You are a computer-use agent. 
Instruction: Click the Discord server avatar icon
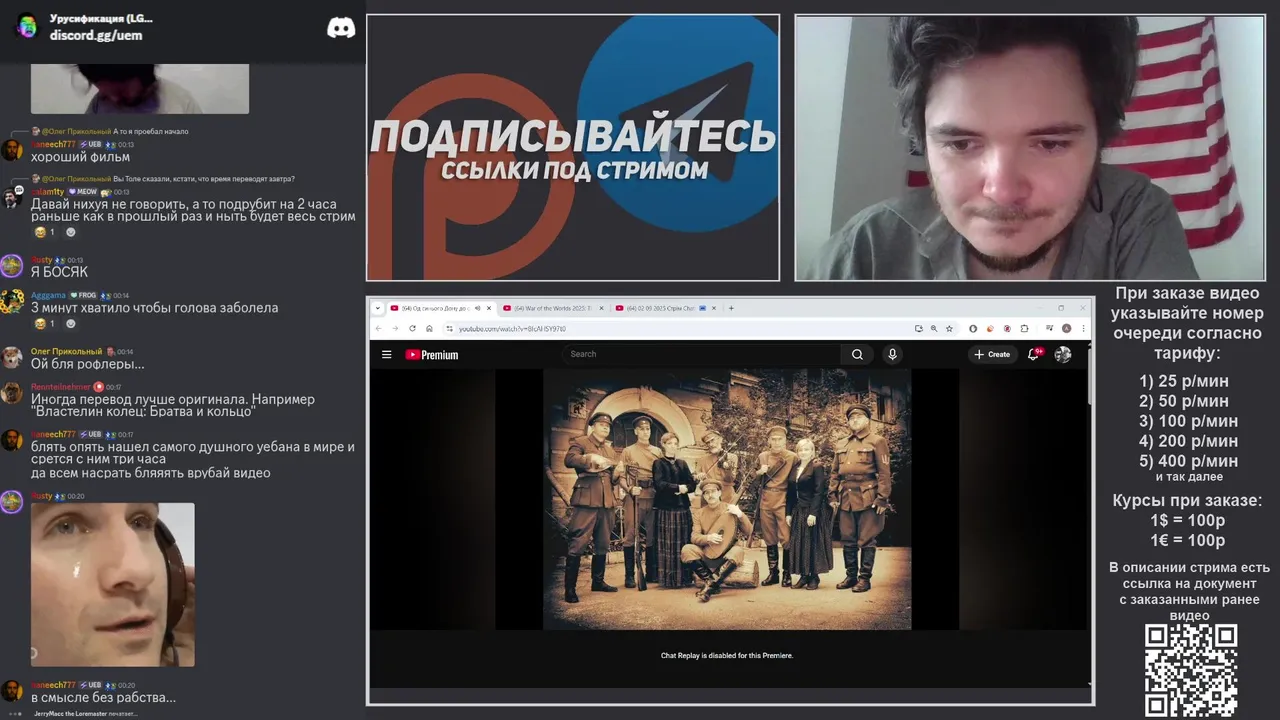coord(27,26)
